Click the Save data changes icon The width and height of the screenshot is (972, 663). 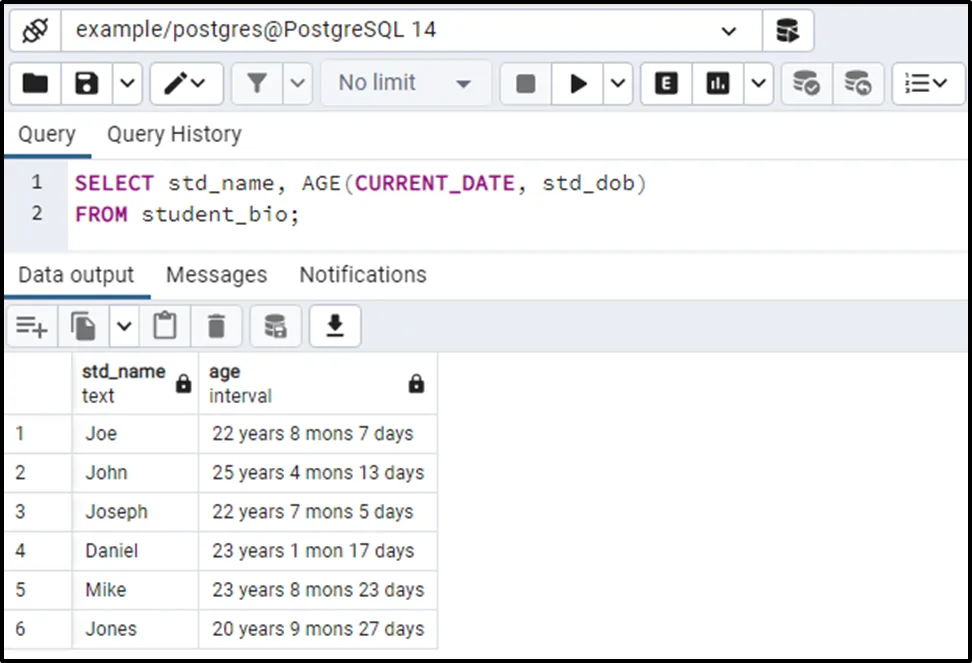[x=275, y=326]
